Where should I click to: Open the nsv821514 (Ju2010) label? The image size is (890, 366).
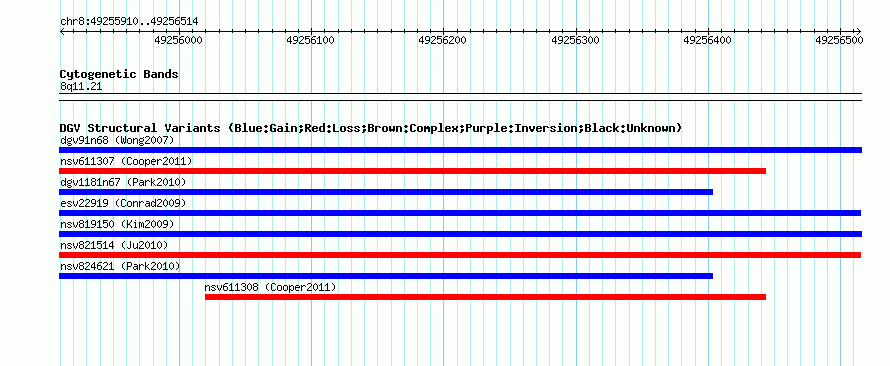coord(114,245)
